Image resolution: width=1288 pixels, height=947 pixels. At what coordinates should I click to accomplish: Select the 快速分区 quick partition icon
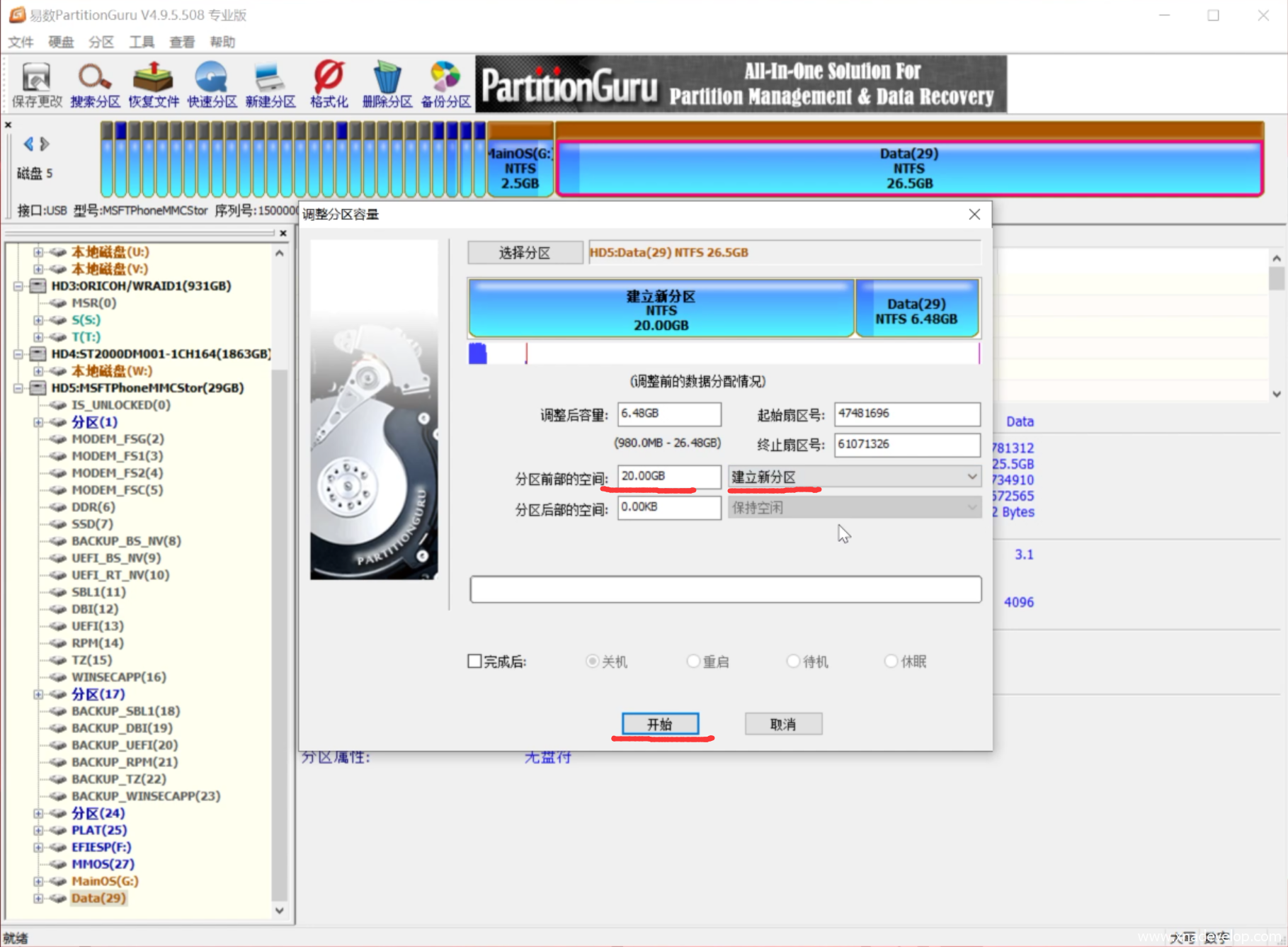point(212,85)
